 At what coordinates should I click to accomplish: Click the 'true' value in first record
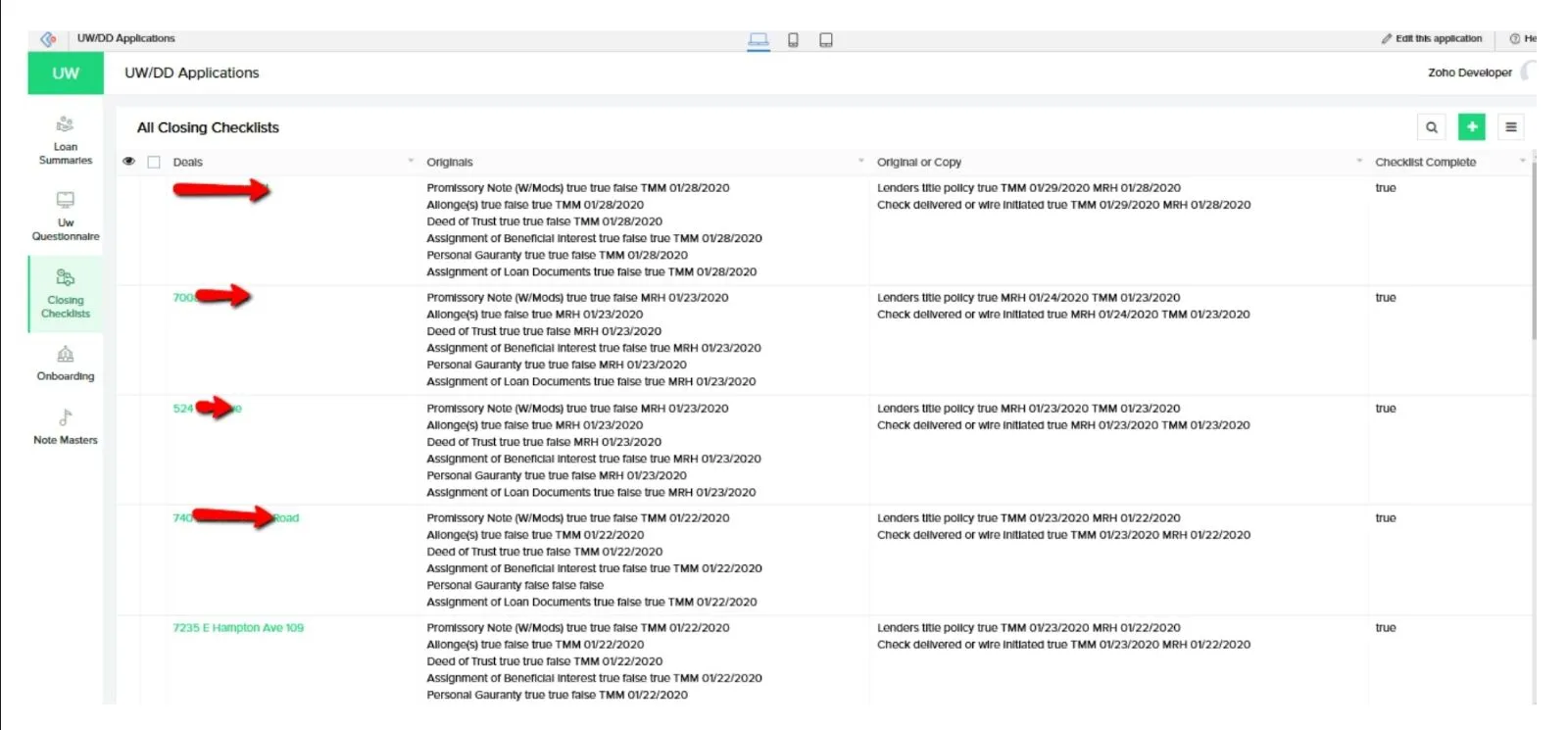[1386, 188]
